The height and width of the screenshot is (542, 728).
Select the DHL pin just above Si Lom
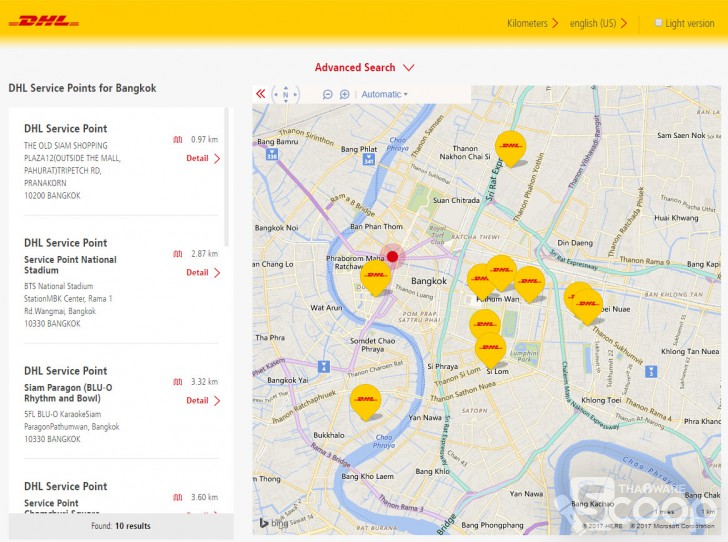tap(490, 350)
